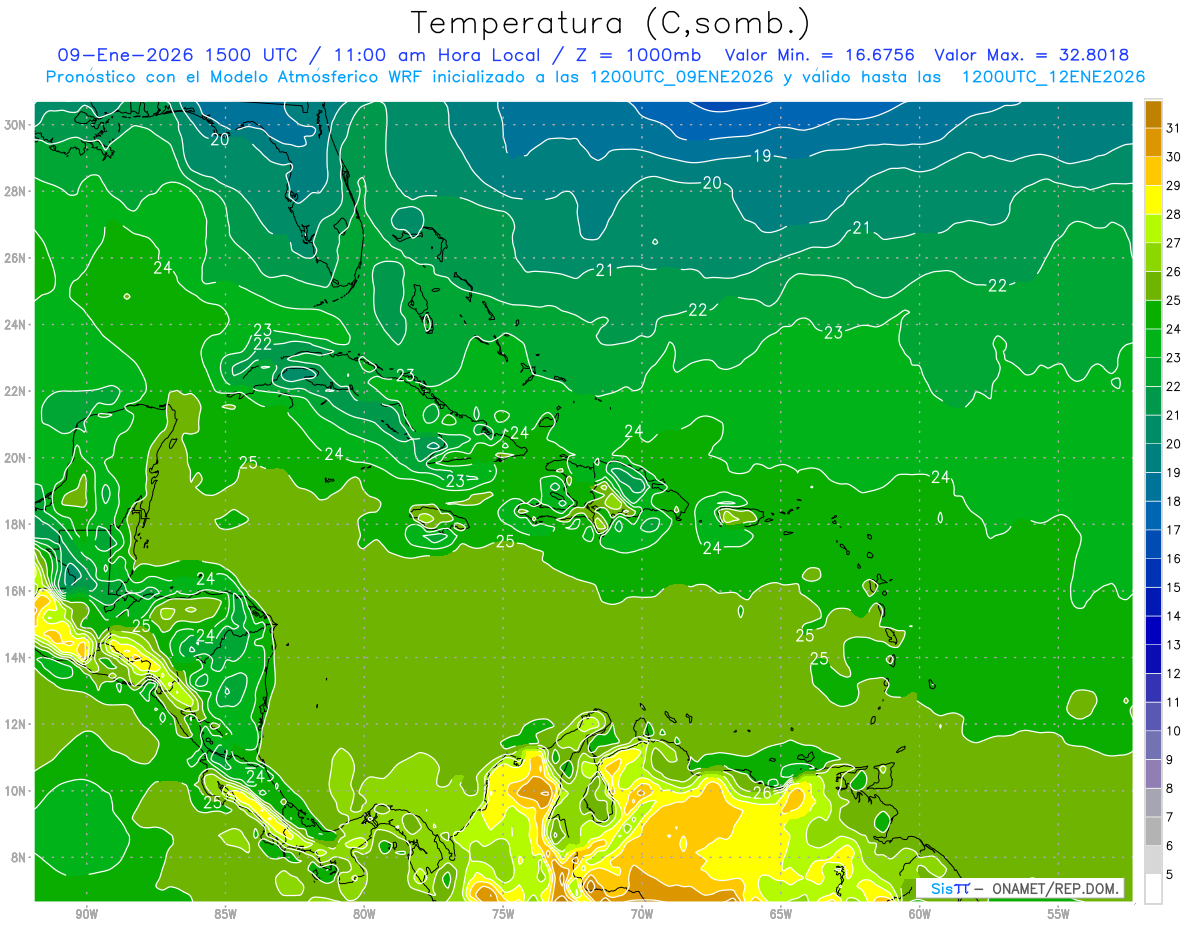This screenshot has width=1200, height=927.
Task: Click the 8N latitude axis label
Action: pos(20,857)
